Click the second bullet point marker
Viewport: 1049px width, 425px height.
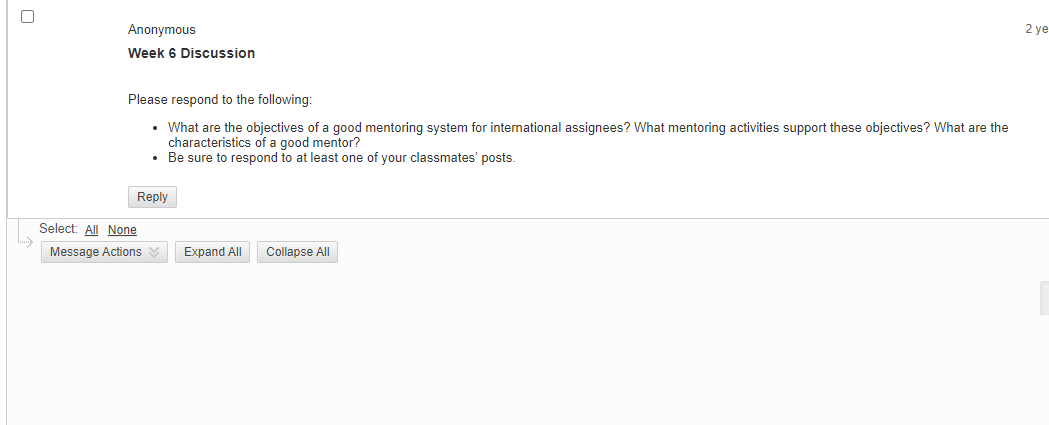pos(155,159)
